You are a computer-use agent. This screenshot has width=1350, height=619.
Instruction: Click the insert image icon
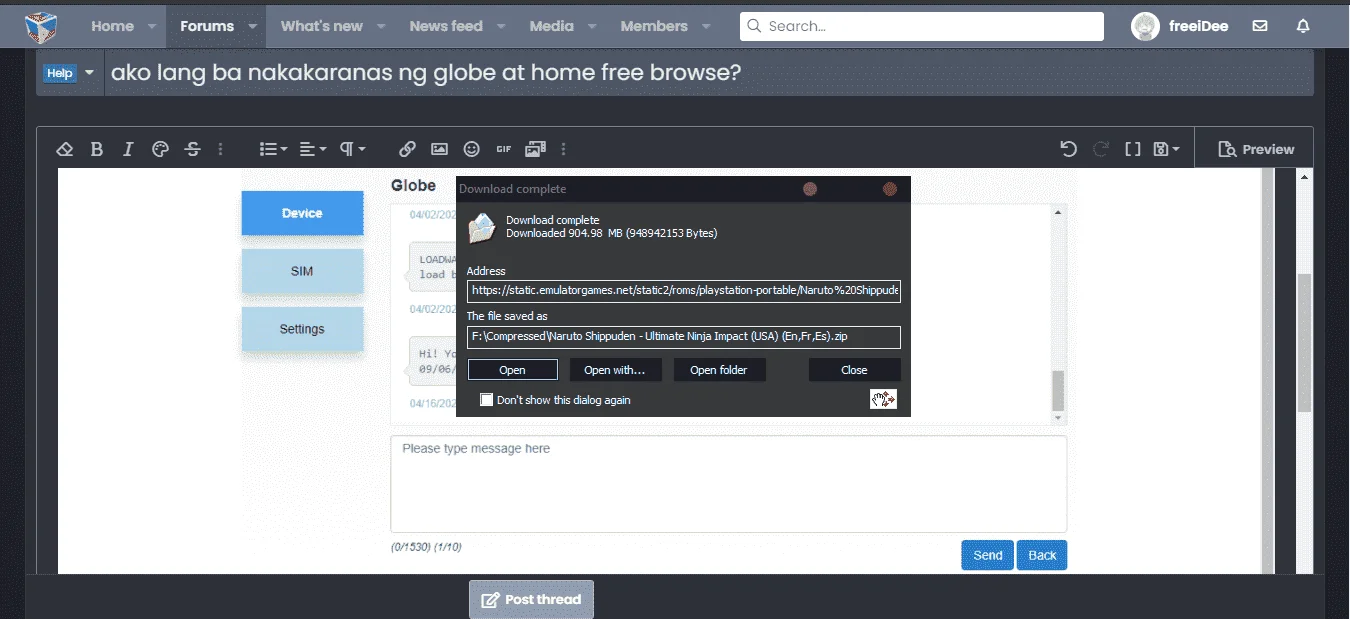click(x=439, y=149)
